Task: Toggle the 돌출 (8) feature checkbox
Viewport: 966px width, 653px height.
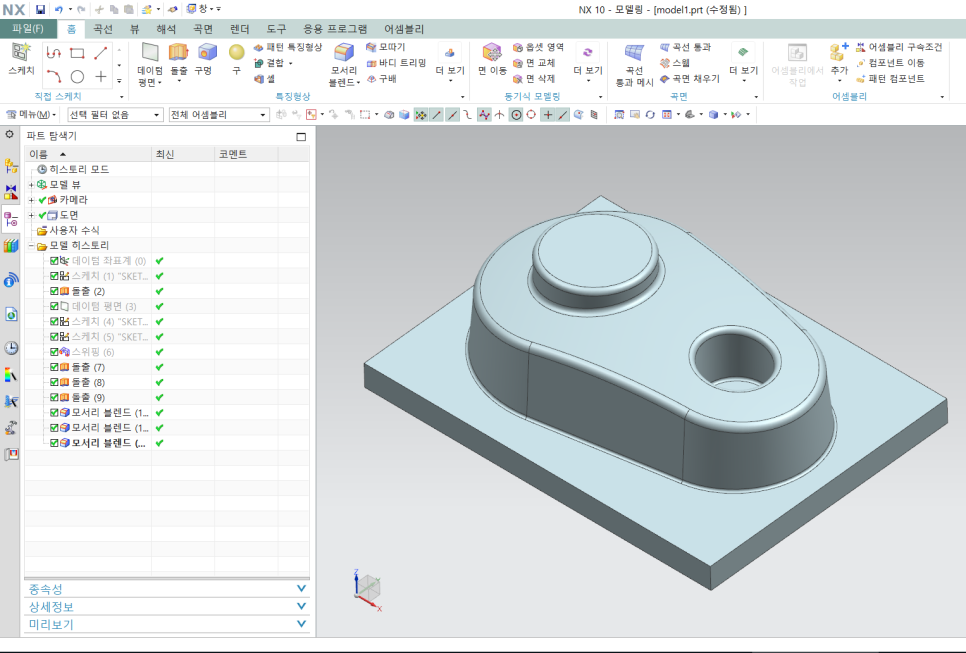Action: (54, 382)
